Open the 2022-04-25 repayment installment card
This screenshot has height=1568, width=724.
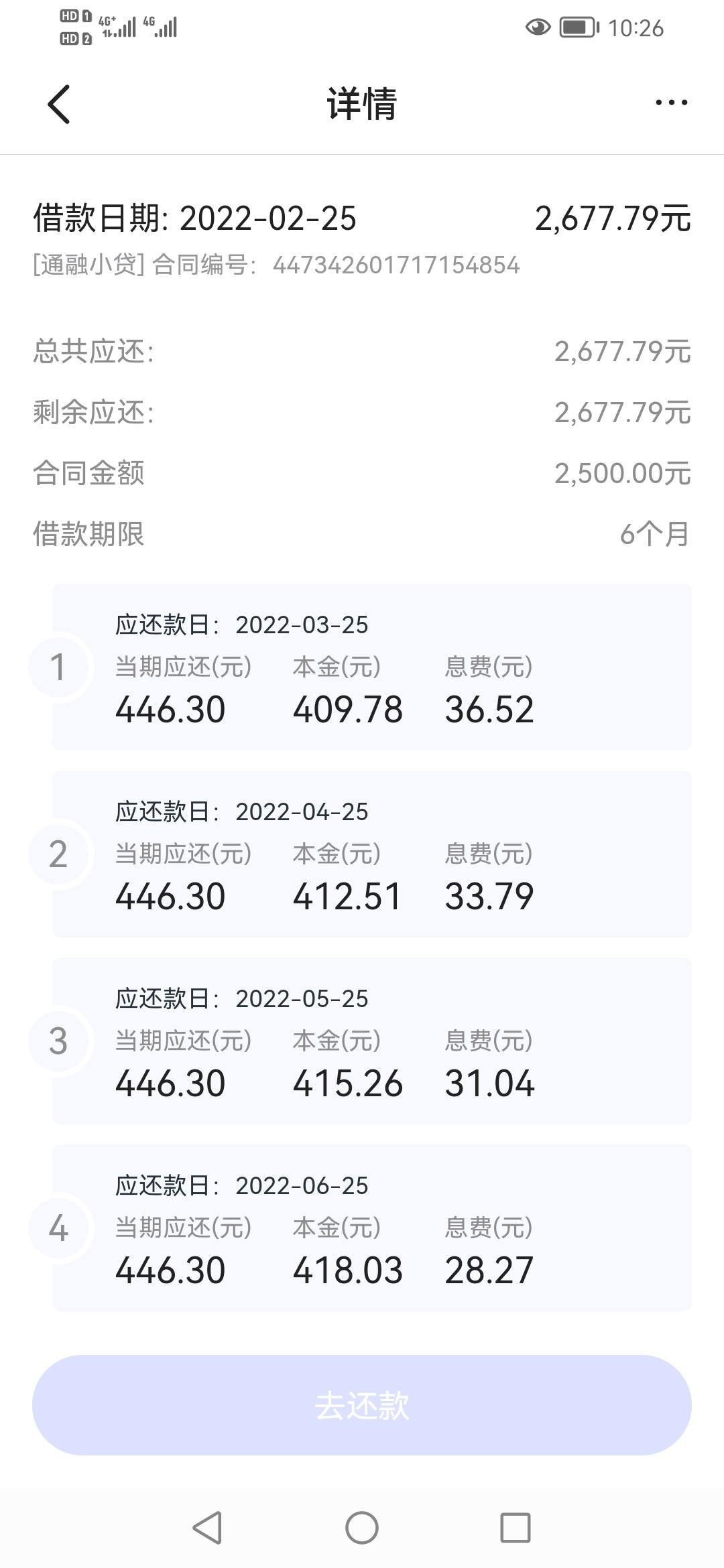(x=372, y=854)
